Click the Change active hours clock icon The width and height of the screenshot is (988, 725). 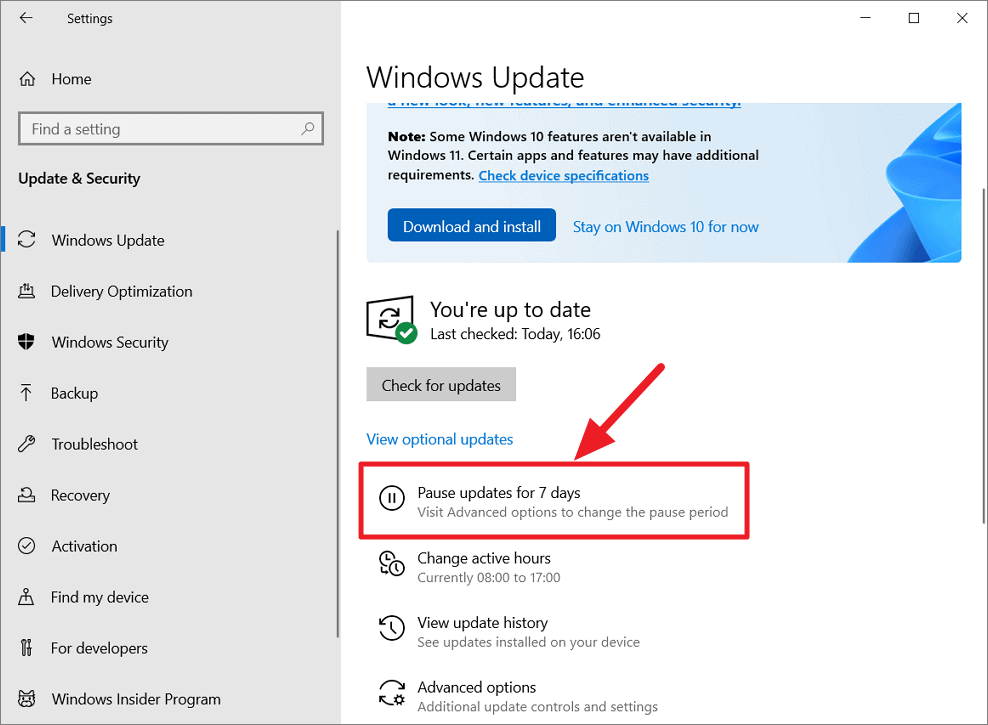coord(391,563)
